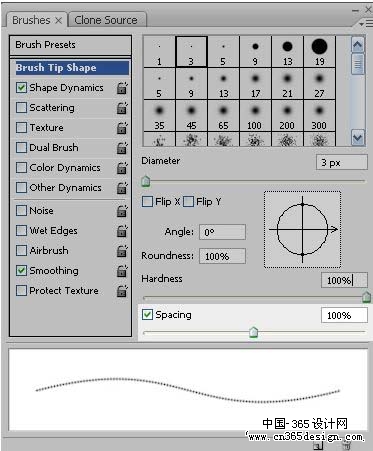
Task: Click the lock icon next to Scattering
Action: tap(122, 108)
